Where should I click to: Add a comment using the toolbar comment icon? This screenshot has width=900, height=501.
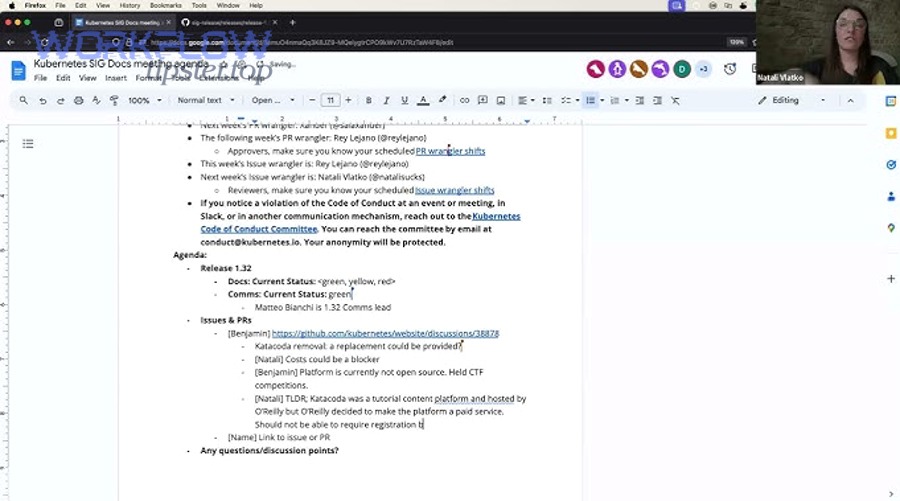(483, 100)
